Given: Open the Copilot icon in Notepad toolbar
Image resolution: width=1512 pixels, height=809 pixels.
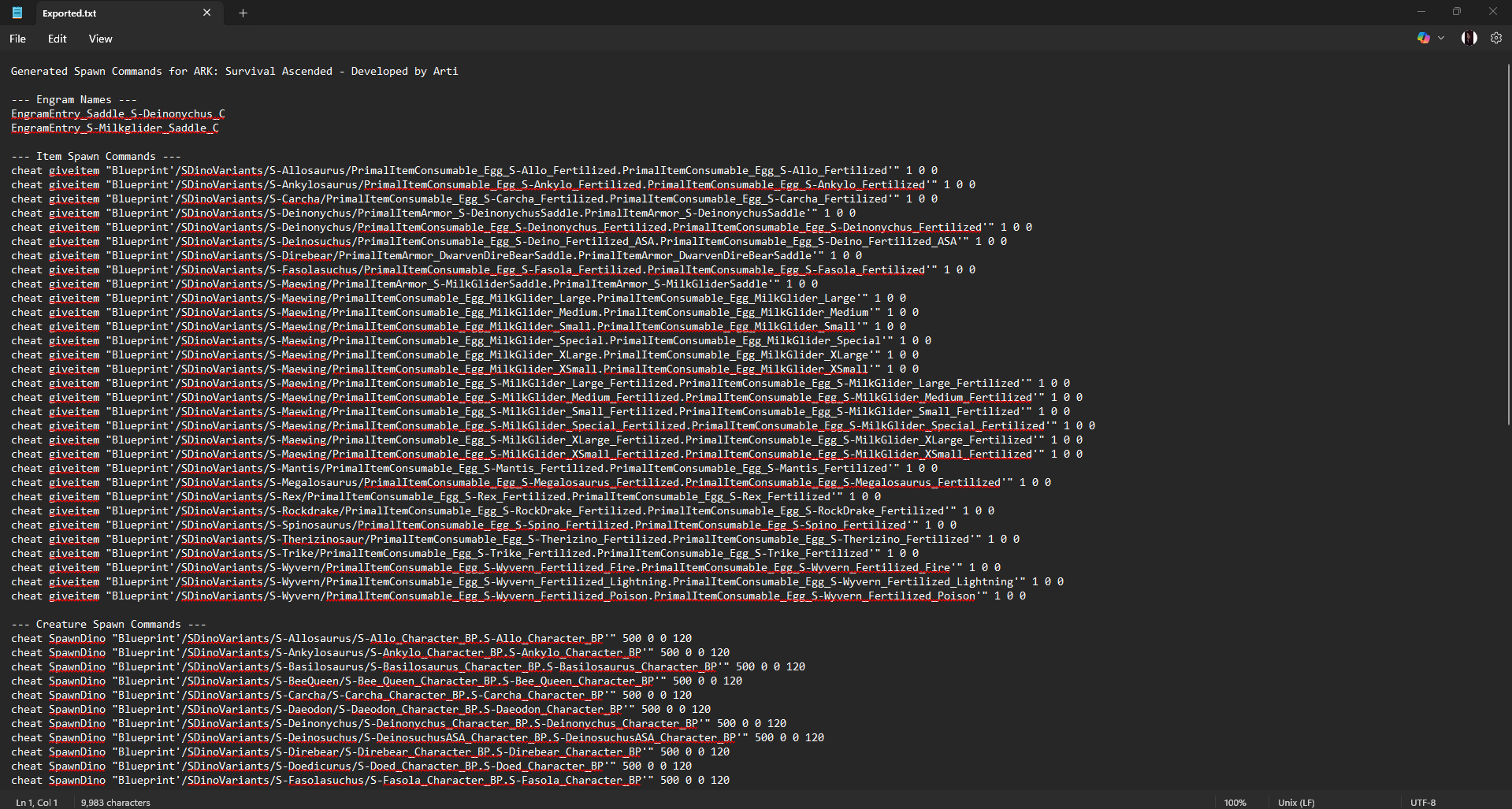Looking at the screenshot, I should (1423, 38).
